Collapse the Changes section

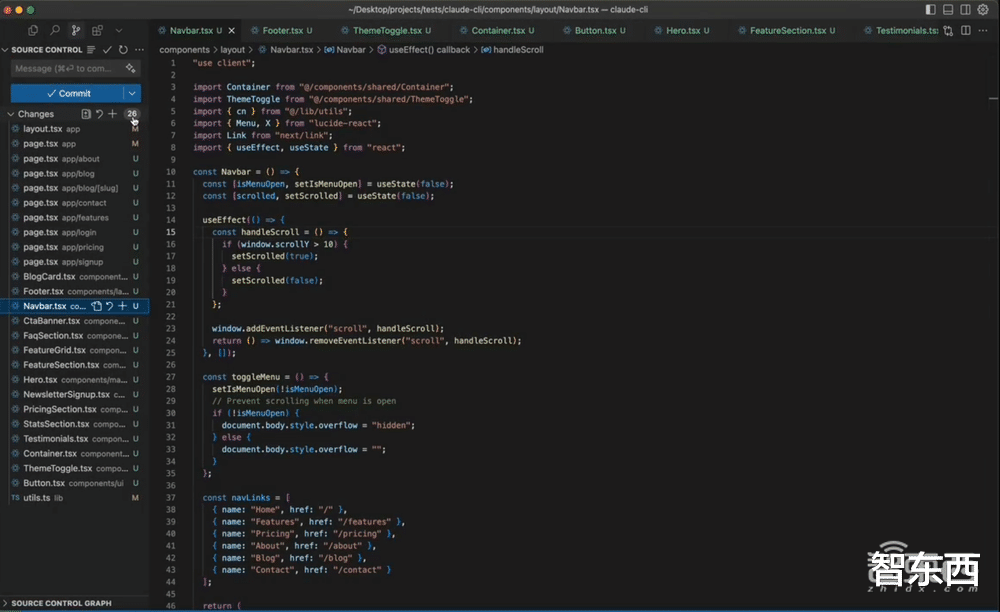(12, 114)
